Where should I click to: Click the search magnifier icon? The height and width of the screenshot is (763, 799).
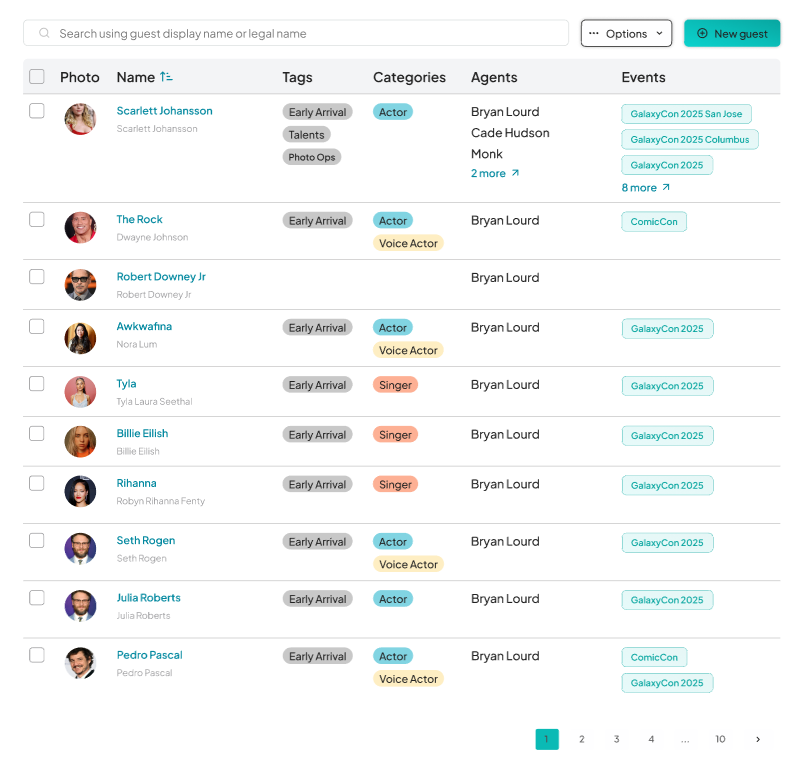(44, 34)
